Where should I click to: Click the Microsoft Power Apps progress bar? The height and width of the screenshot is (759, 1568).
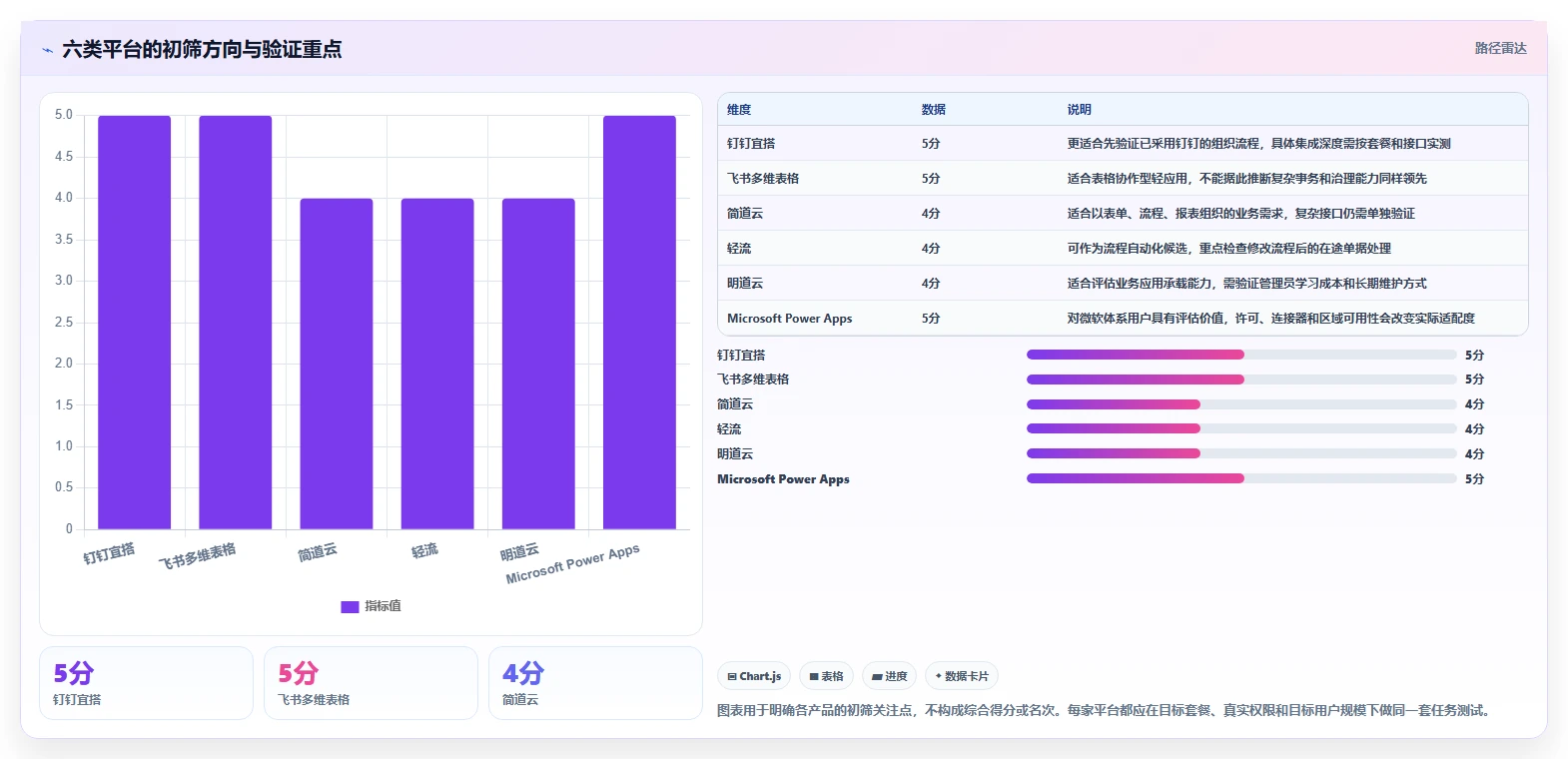pos(1241,478)
